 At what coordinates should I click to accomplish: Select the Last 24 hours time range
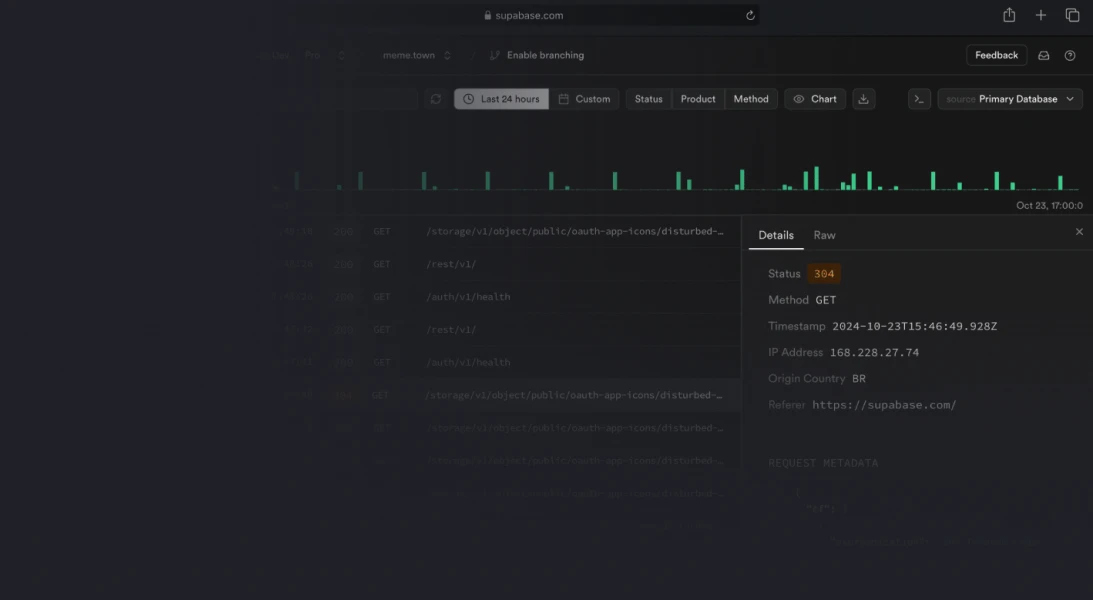click(501, 99)
